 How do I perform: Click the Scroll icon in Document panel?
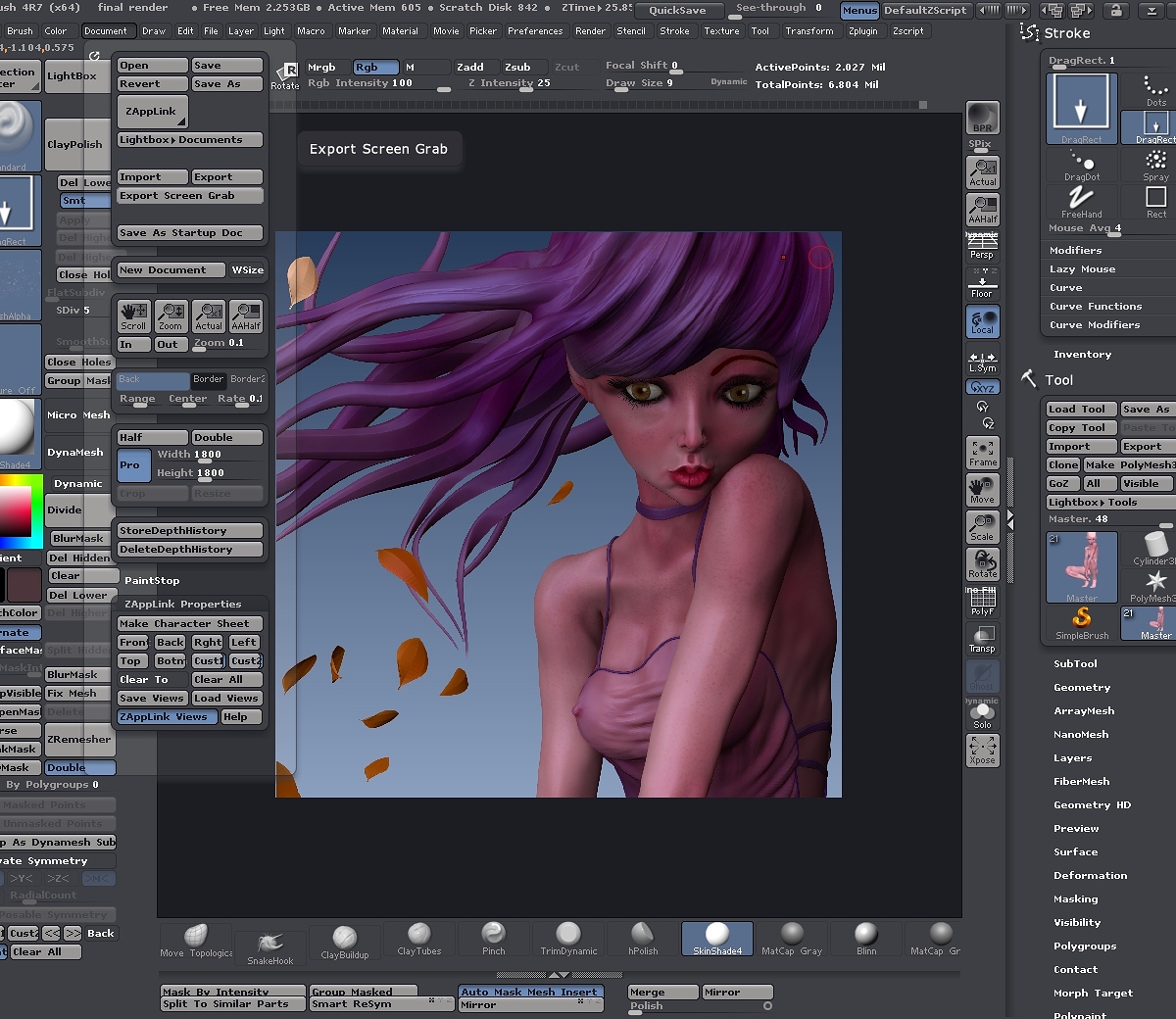point(133,316)
